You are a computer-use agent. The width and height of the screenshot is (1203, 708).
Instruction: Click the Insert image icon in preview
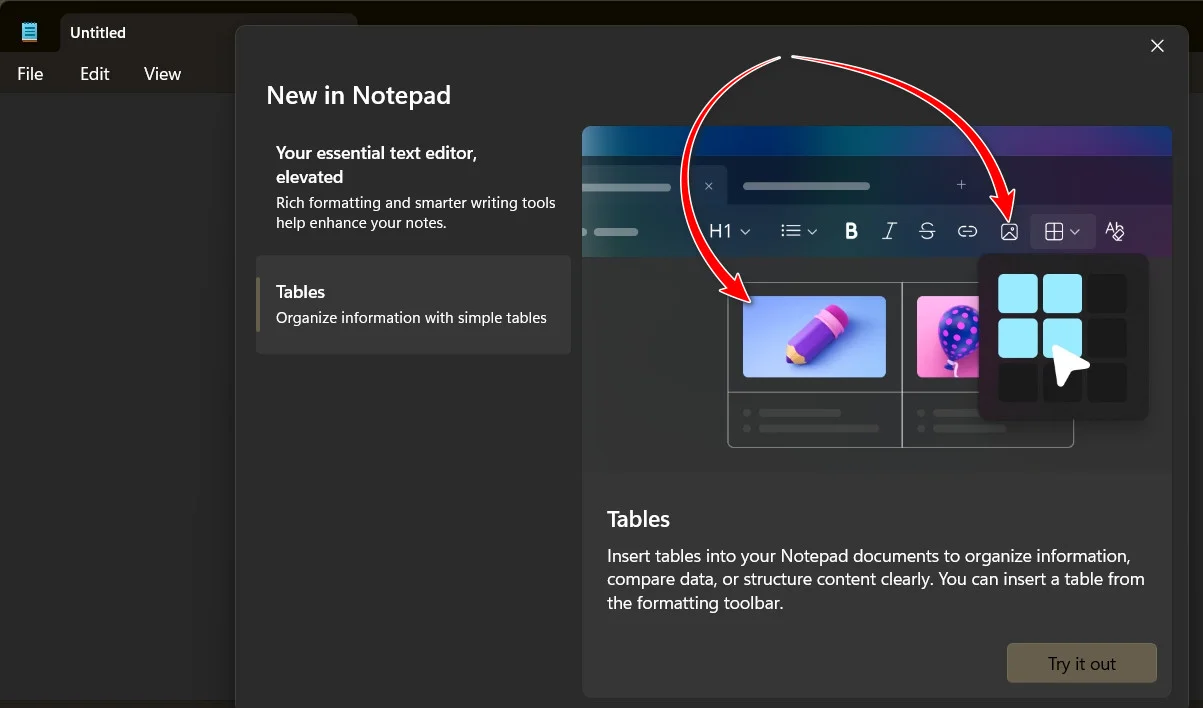[x=1009, y=232]
